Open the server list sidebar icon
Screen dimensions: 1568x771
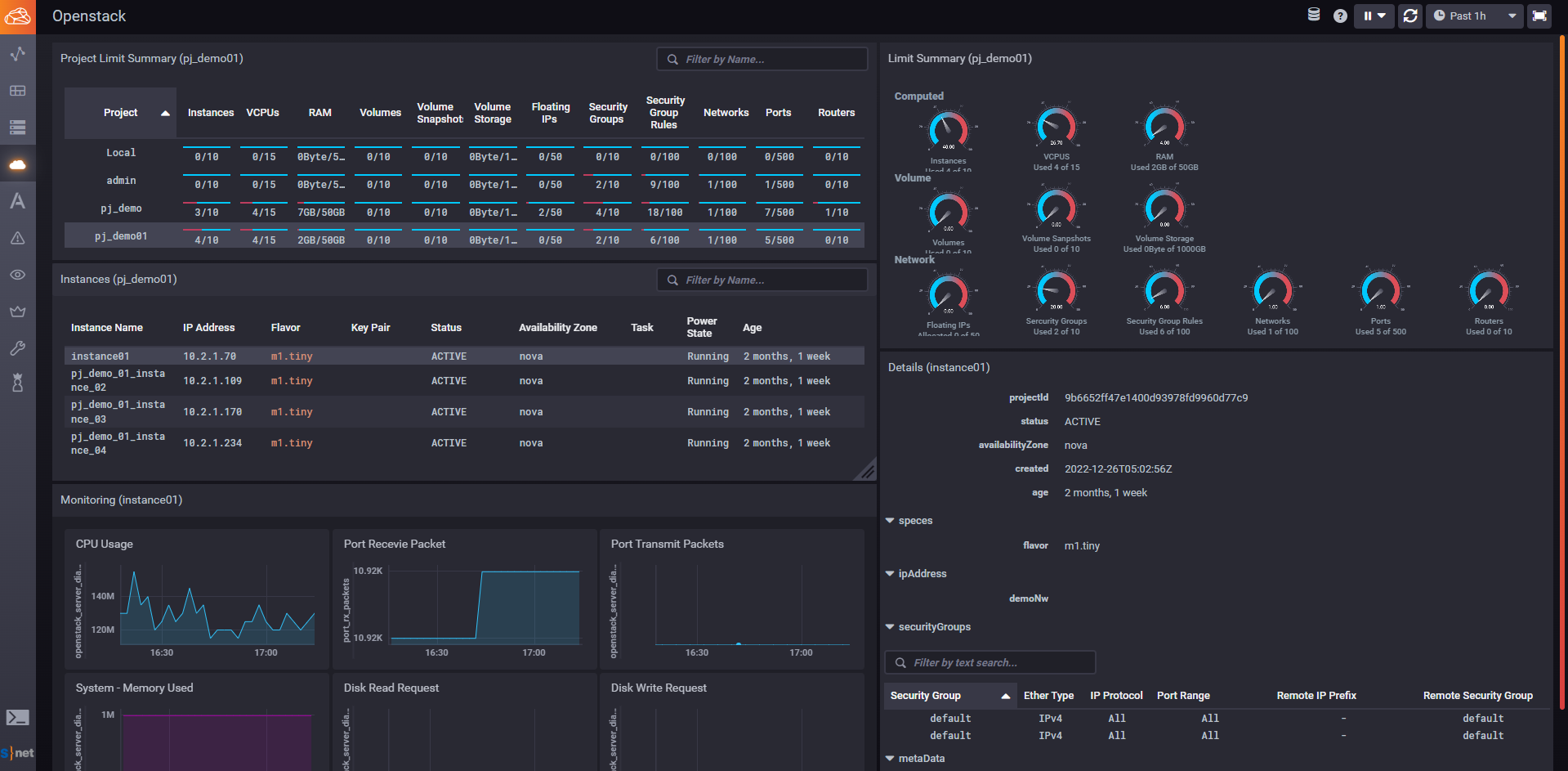click(18, 128)
